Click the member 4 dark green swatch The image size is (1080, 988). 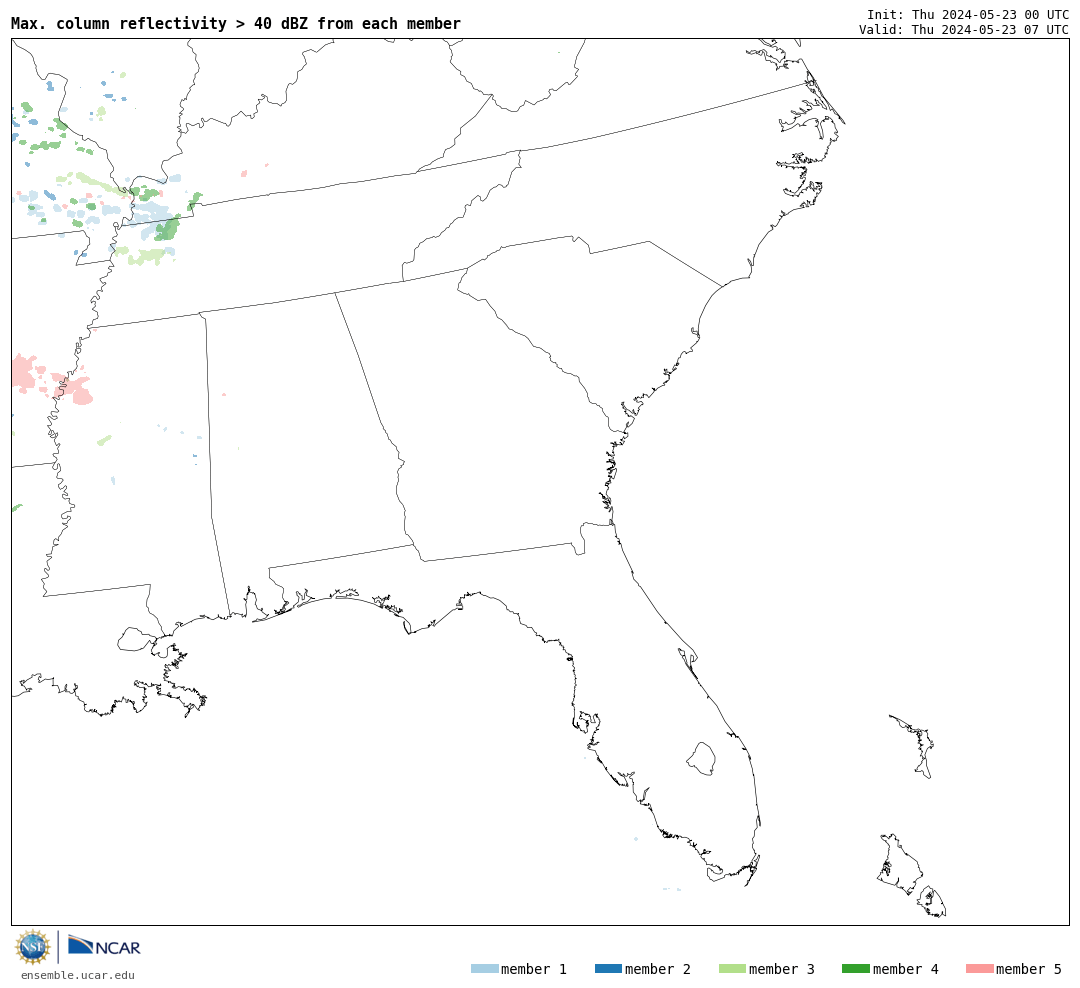tap(855, 969)
